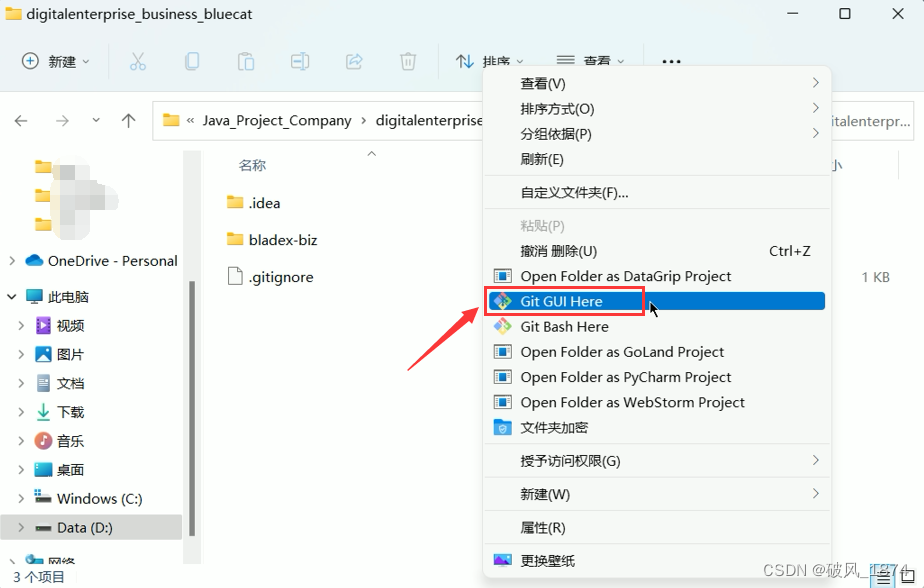Click the navigation pane scrollbar
The height and width of the screenshot is (588, 924).
(192, 407)
